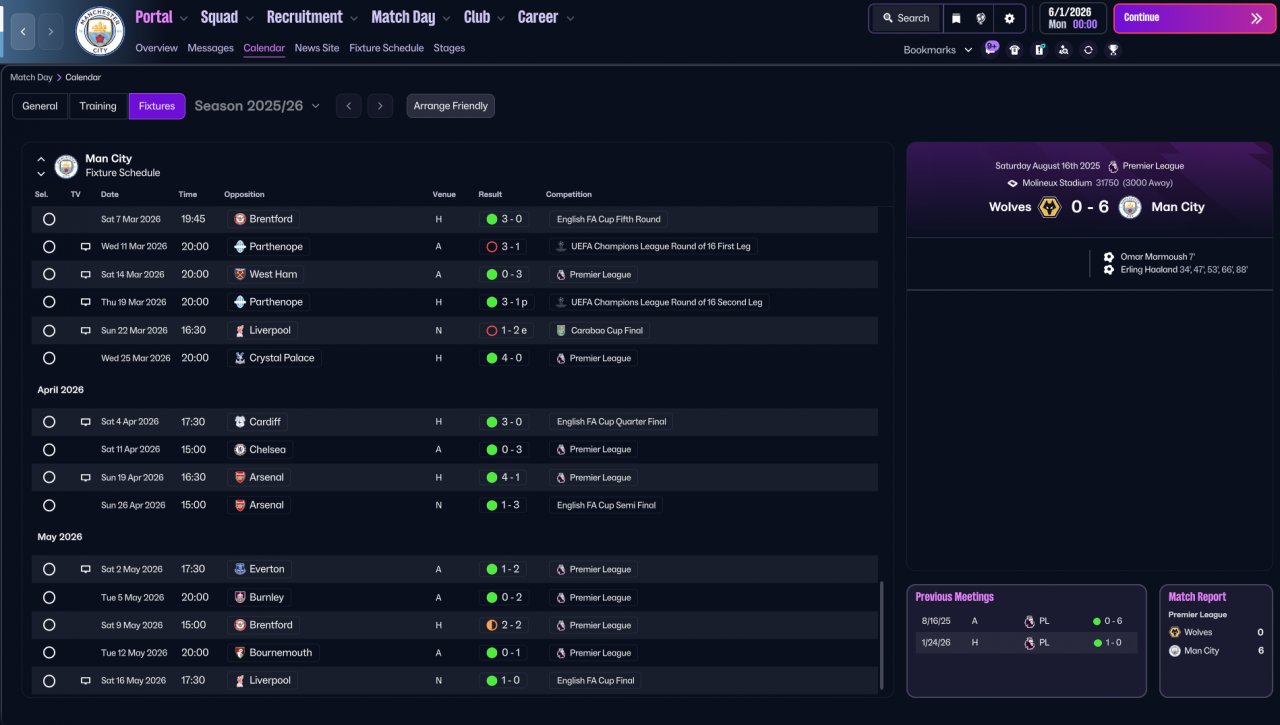Switch to the Messages tab
This screenshot has width=1280, height=725.
tap(210, 48)
